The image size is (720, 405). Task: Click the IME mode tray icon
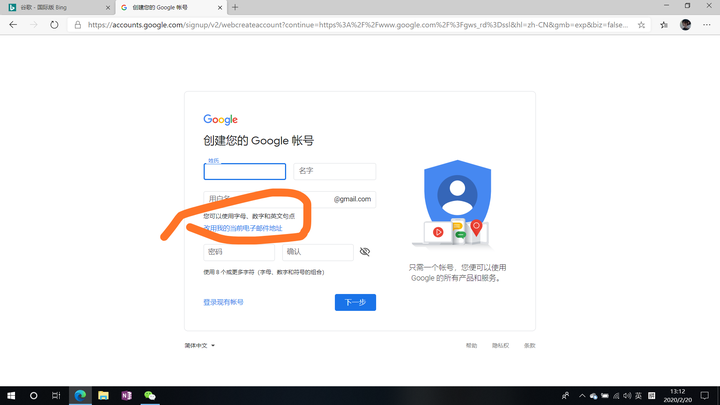(652, 395)
